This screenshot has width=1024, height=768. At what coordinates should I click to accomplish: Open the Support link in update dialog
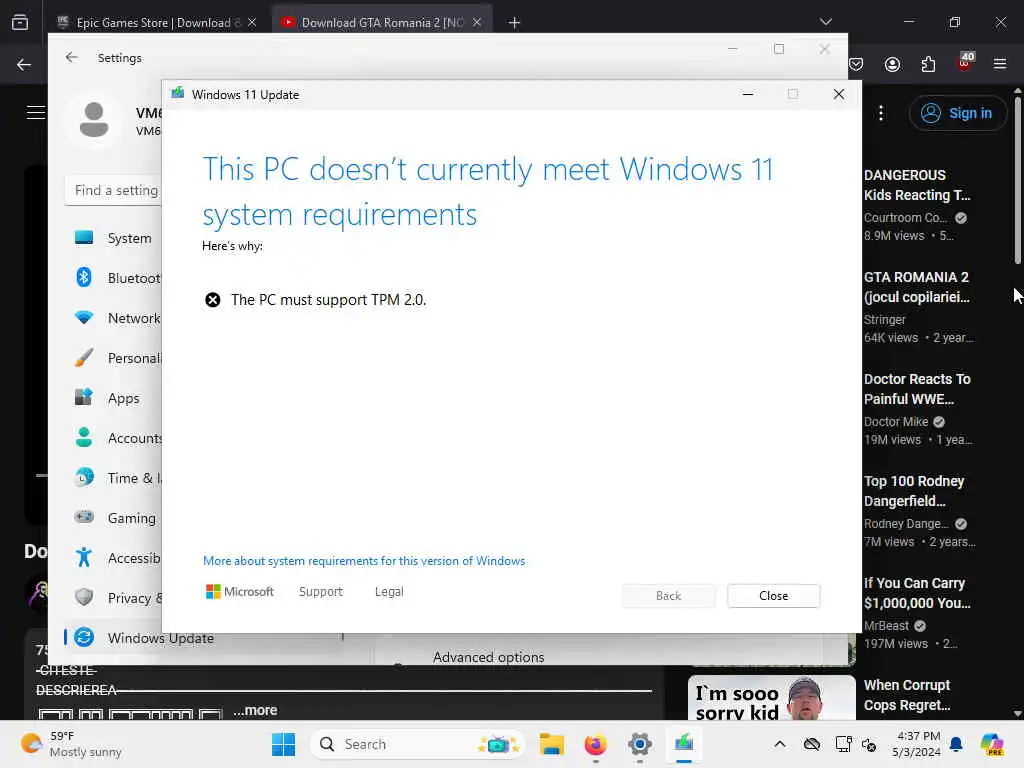(x=321, y=592)
